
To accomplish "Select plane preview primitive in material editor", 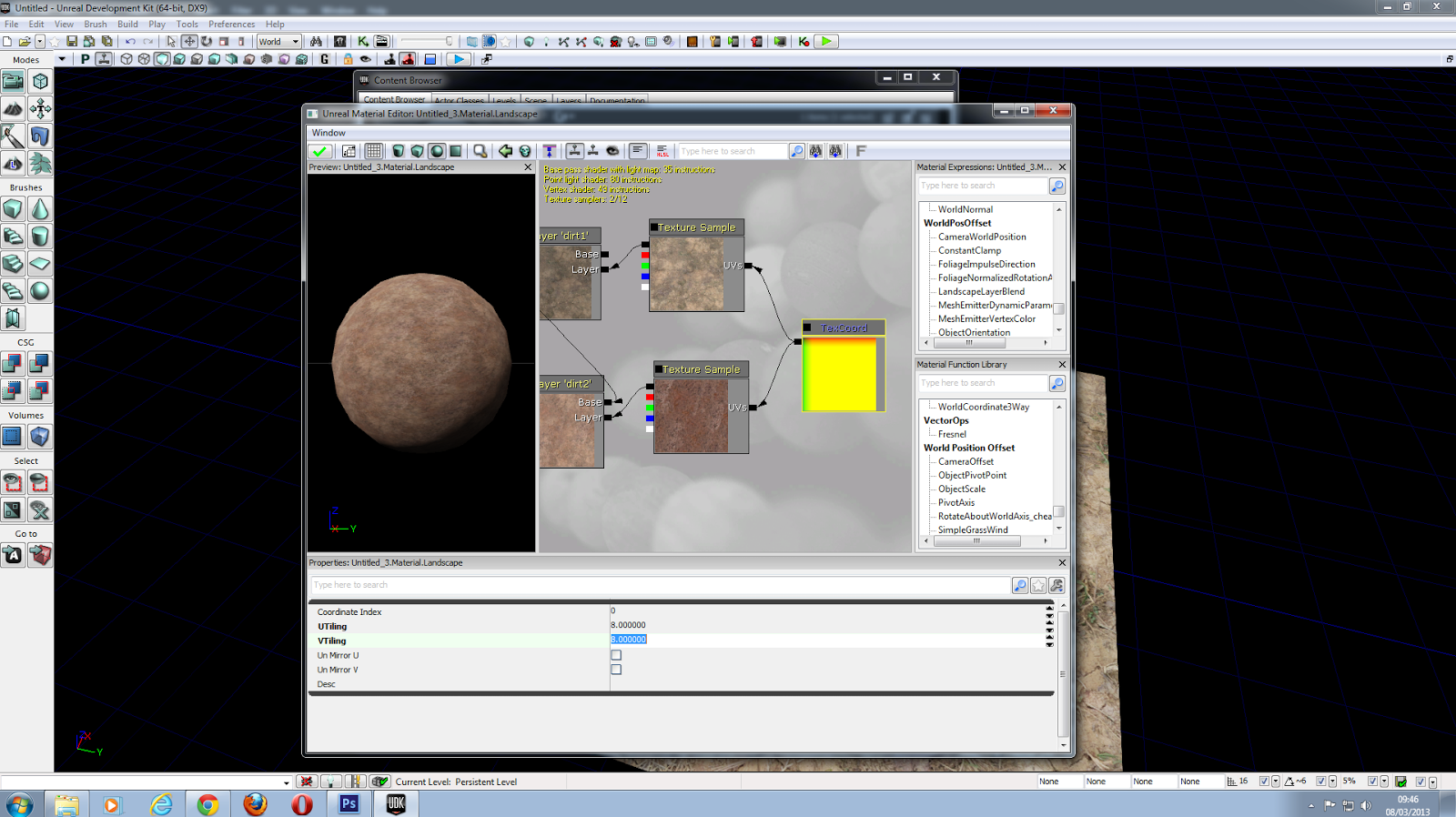I will pyautogui.click(x=456, y=151).
